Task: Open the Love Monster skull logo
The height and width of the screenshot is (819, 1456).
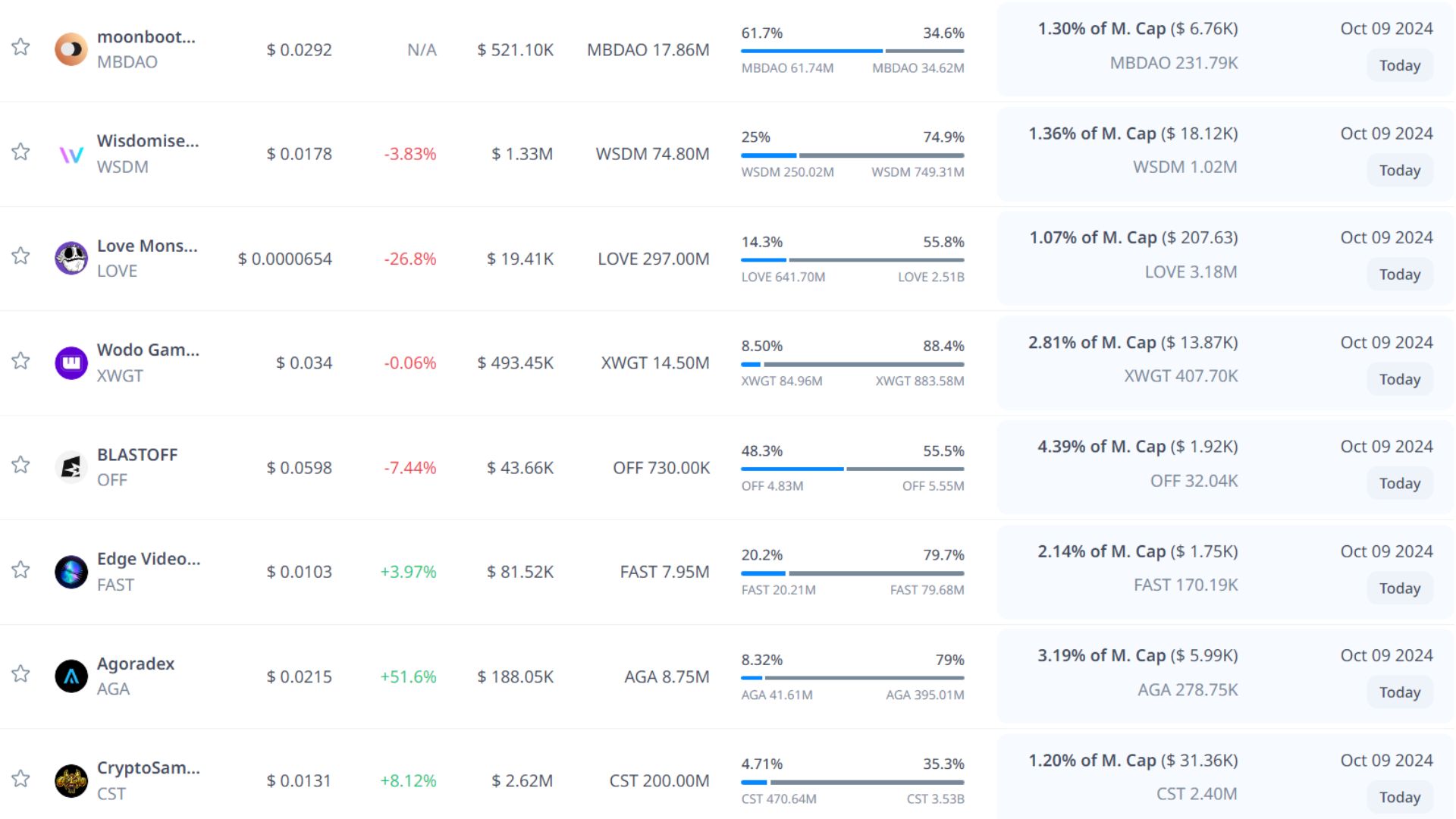Action: pyautogui.click(x=71, y=259)
